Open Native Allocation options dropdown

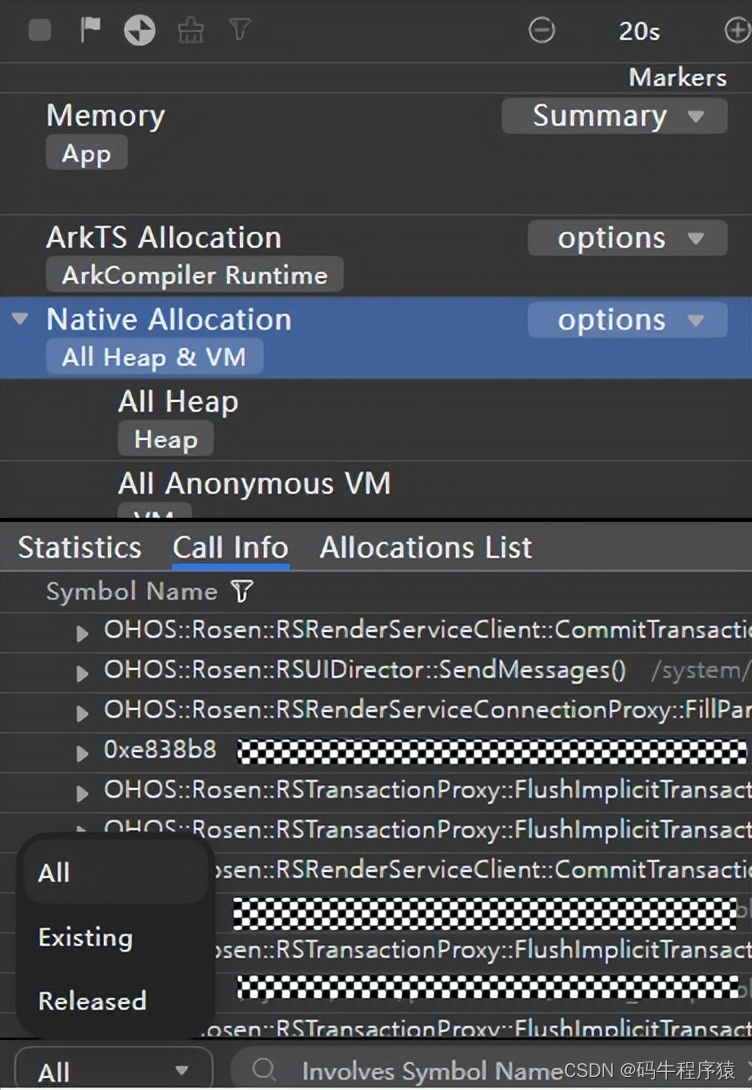pos(628,320)
